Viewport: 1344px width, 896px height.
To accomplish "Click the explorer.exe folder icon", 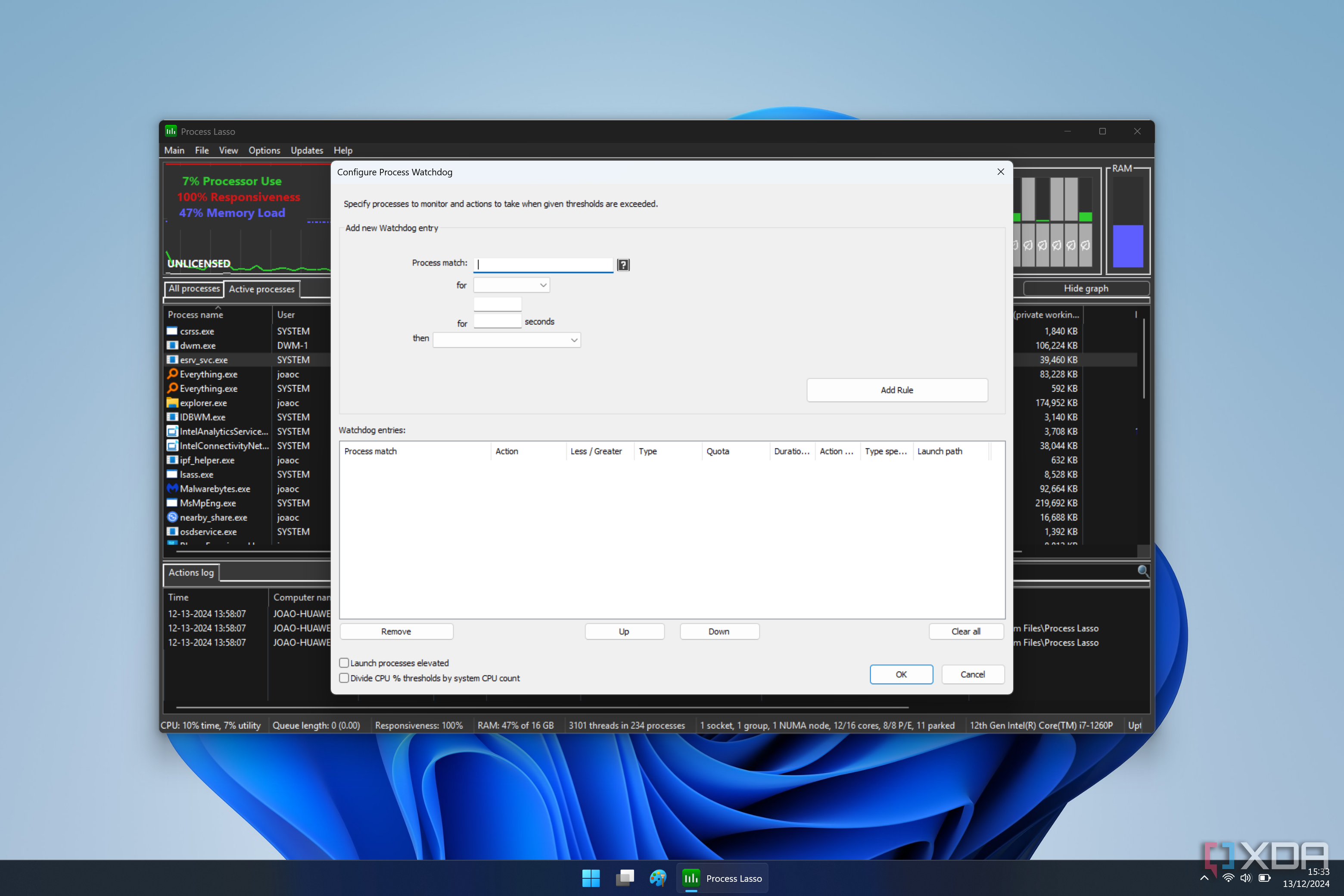I will tap(172, 403).
